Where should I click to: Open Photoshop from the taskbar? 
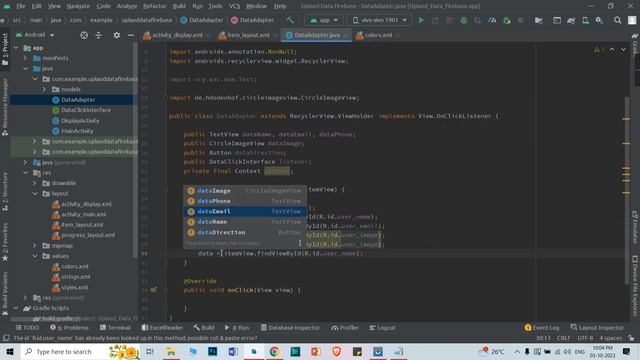[213, 351]
